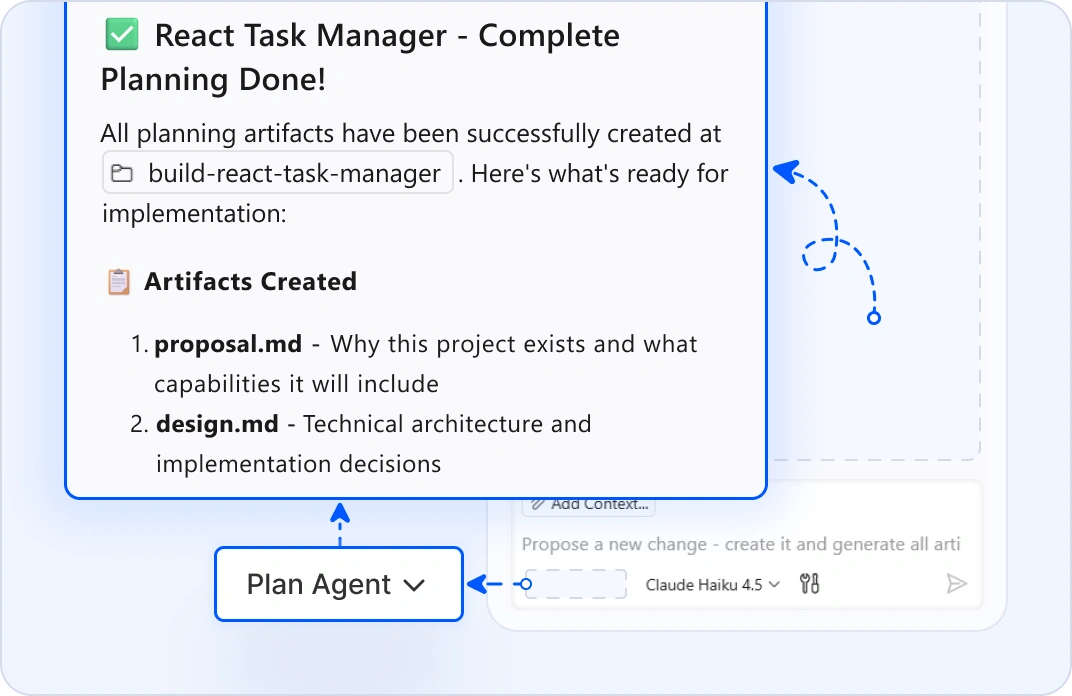The width and height of the screenshot is (1072, 696).
Task: Click the clipboard icon beside Artifacts Created
Action: click(x=118, y=282)
